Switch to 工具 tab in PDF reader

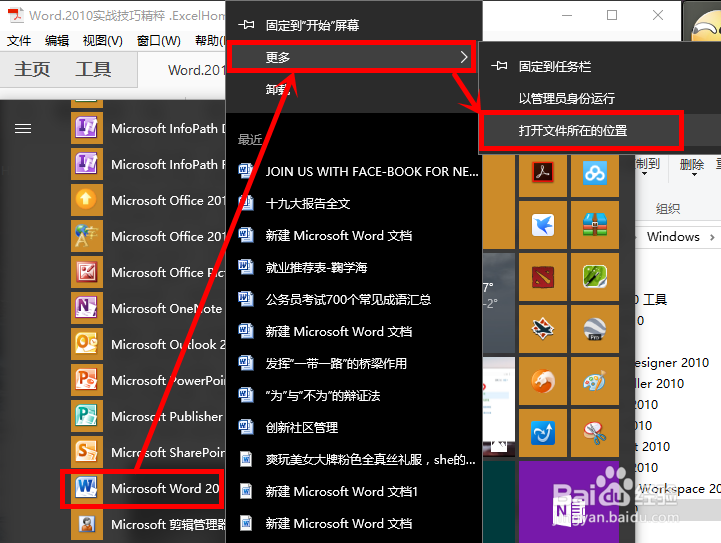tap(93, 69)
